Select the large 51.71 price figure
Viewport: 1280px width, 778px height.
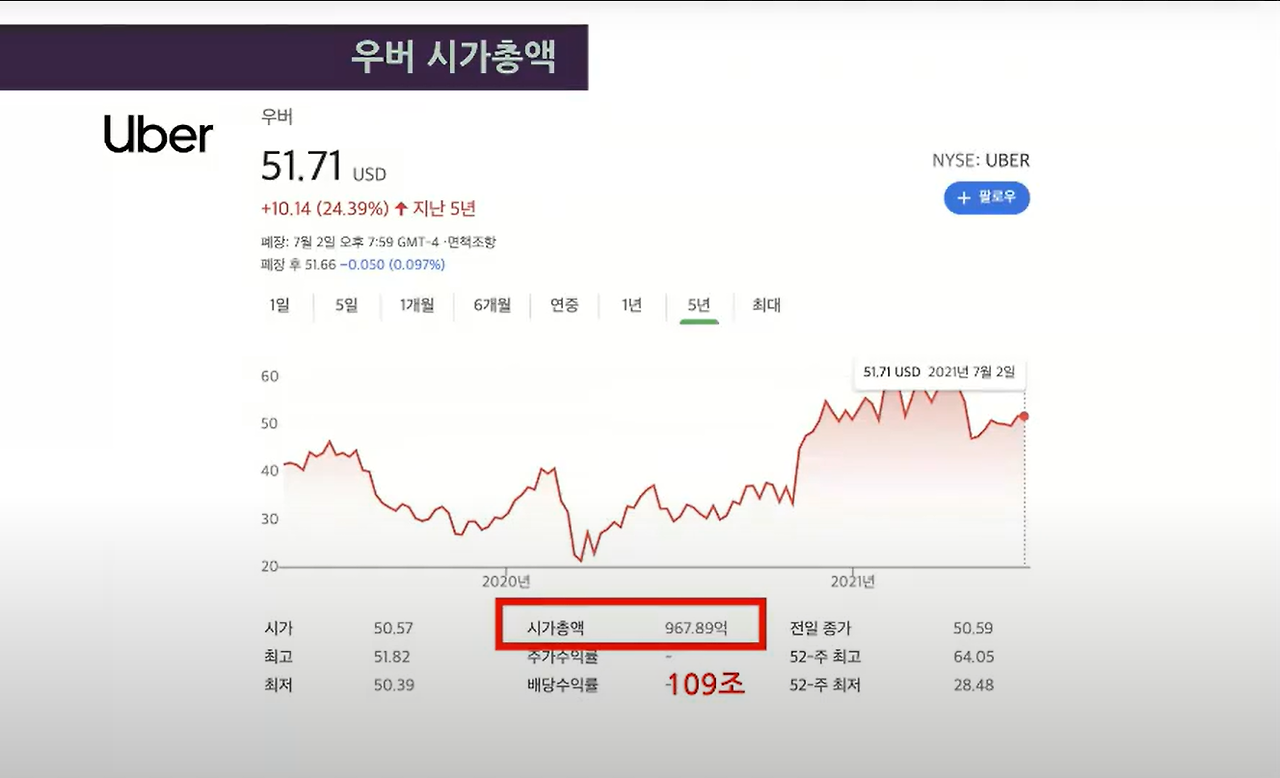pos(302,166)
